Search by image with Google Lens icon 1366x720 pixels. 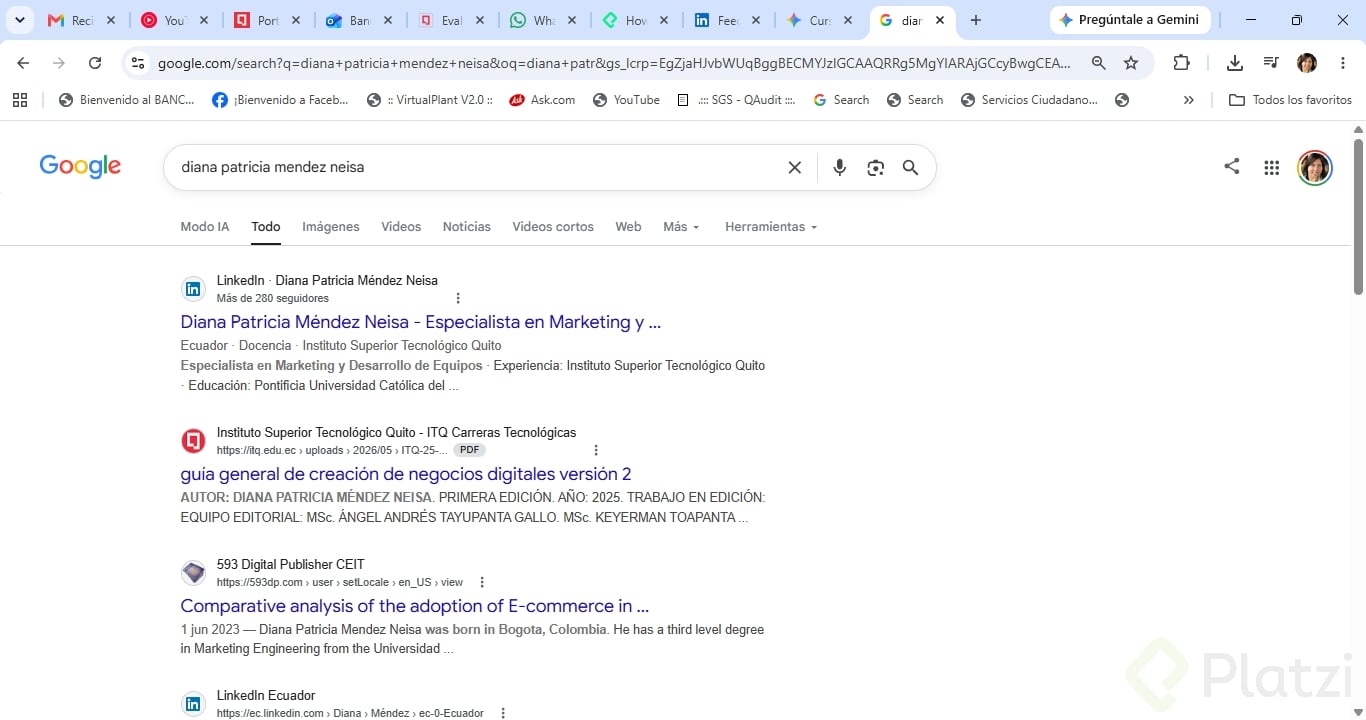point(876,168)
